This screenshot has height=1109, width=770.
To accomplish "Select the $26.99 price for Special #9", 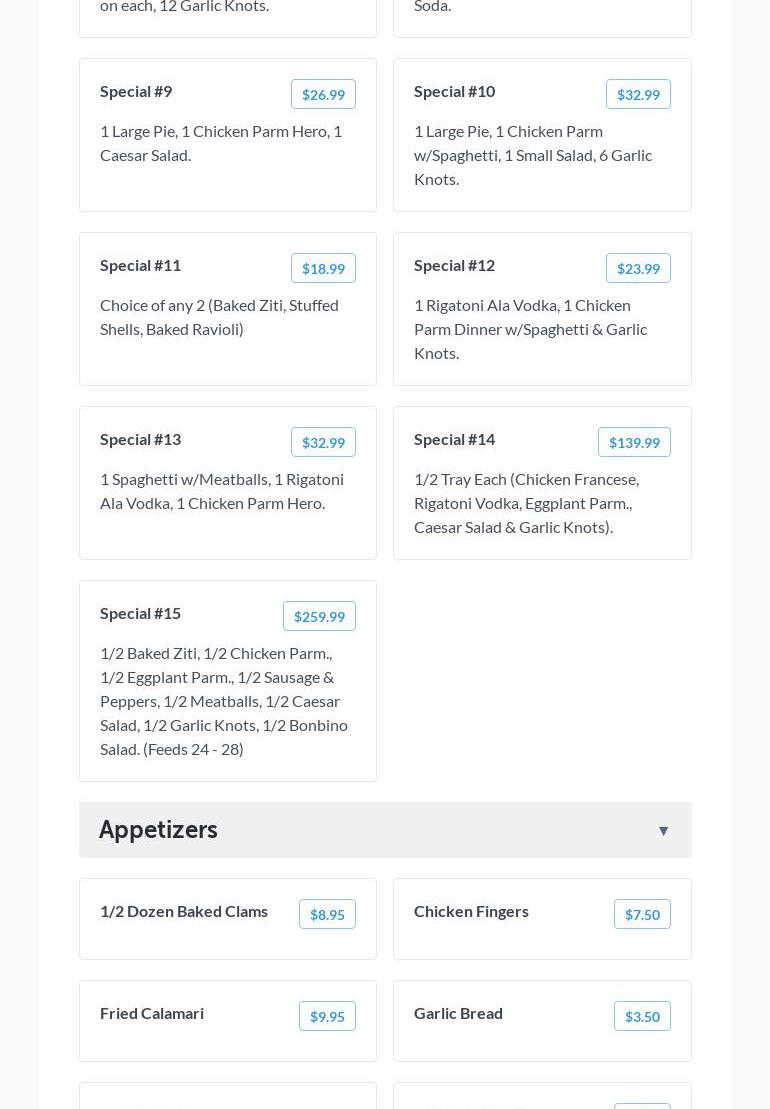I will tap(323, 95).
